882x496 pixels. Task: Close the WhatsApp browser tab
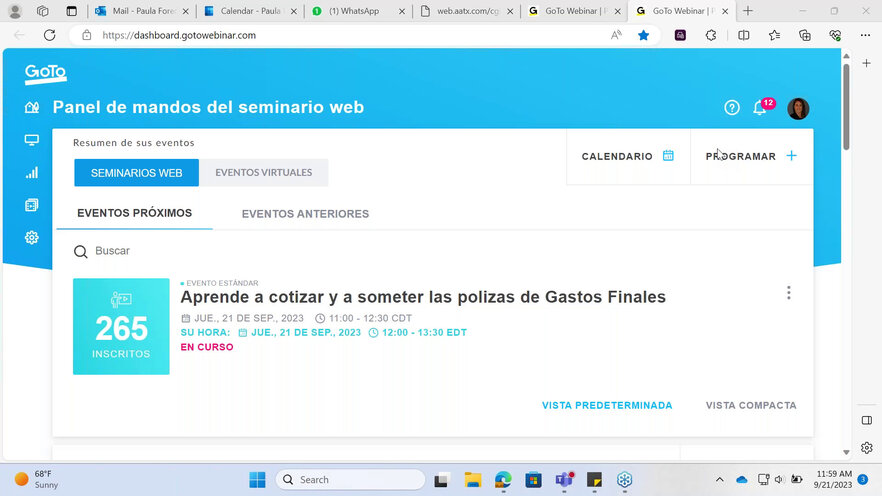coord(402,11)
